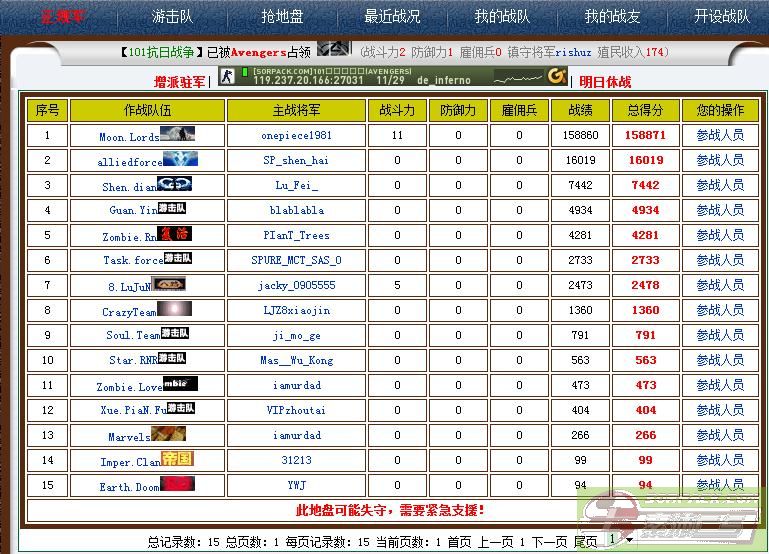Click the Imper.Clan team emblem

click(176, 459)
